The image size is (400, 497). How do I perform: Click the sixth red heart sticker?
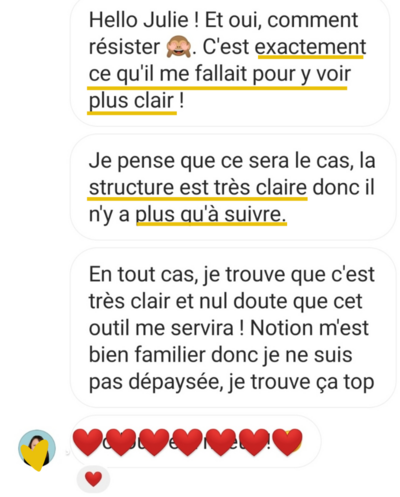[x=254, y=442]
